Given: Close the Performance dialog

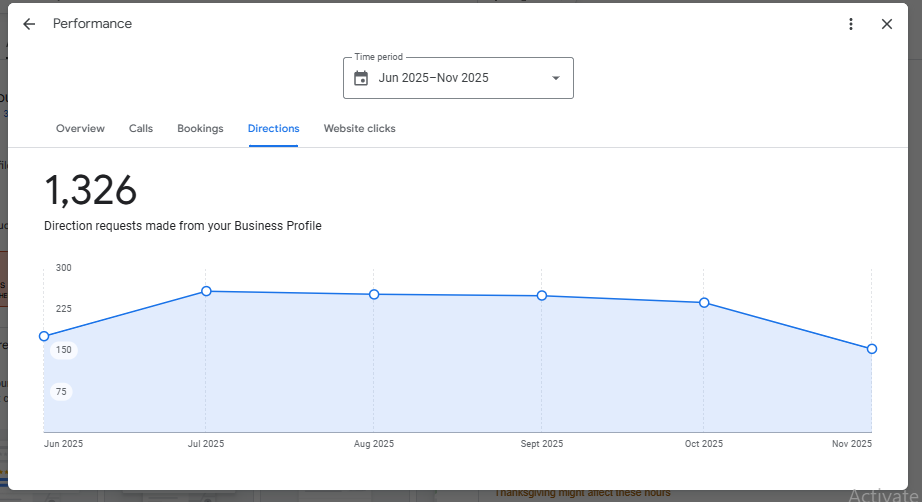Looking at the screenshot, I should (x=887, y=24).
